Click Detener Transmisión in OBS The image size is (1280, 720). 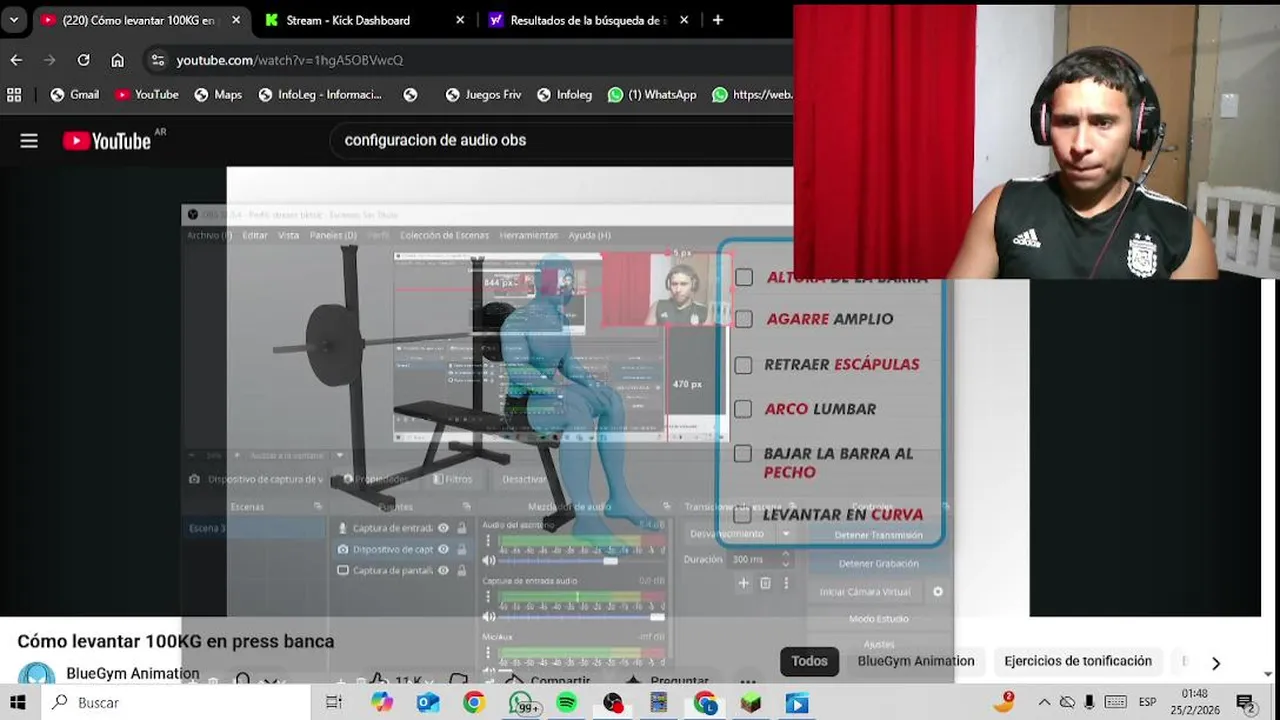[878, 535]
